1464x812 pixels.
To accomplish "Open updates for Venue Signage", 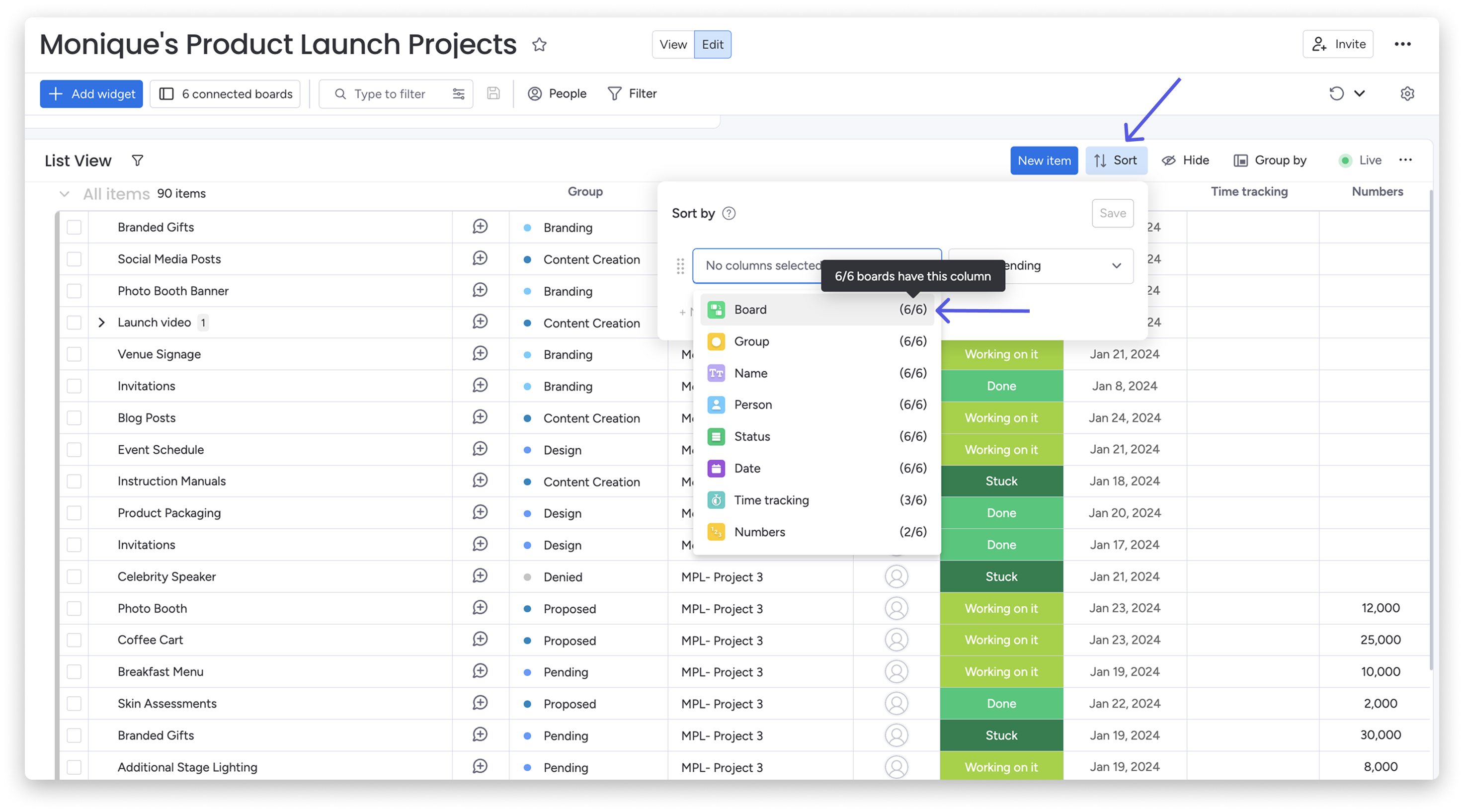I will (x=480, y=353).
